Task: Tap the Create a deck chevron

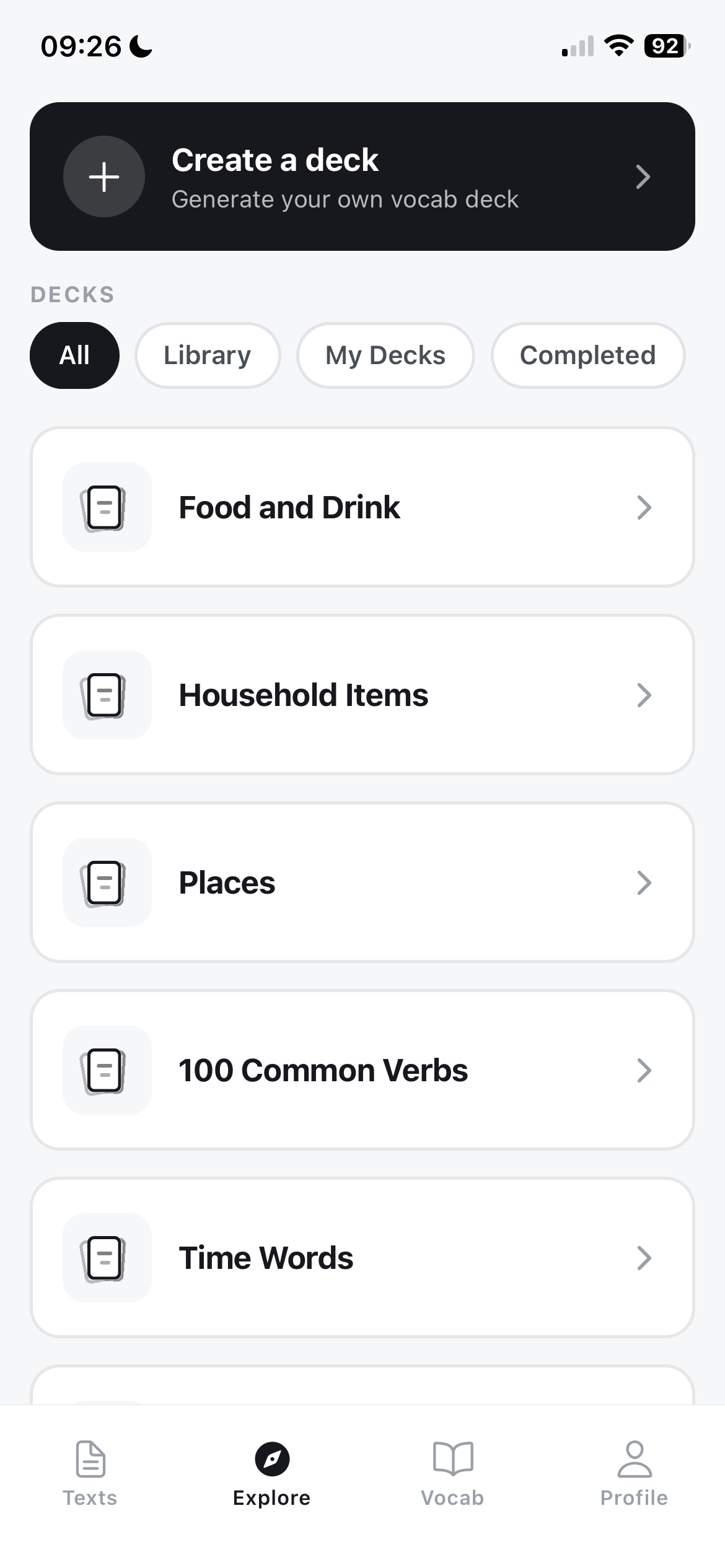Action: tap(643, 176)
